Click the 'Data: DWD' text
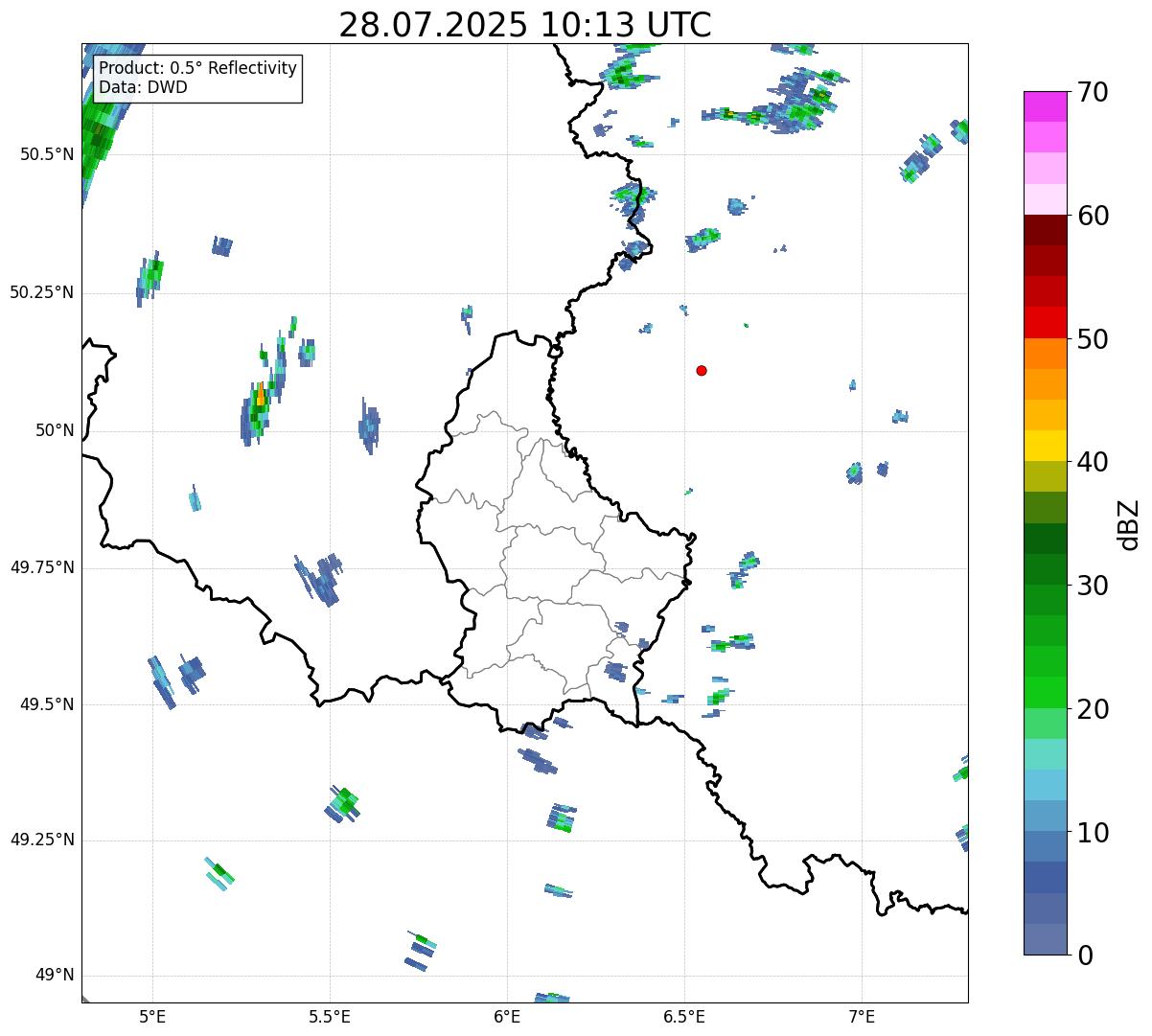This screenshot has width=1152, height=1036. tap(144, 88)
